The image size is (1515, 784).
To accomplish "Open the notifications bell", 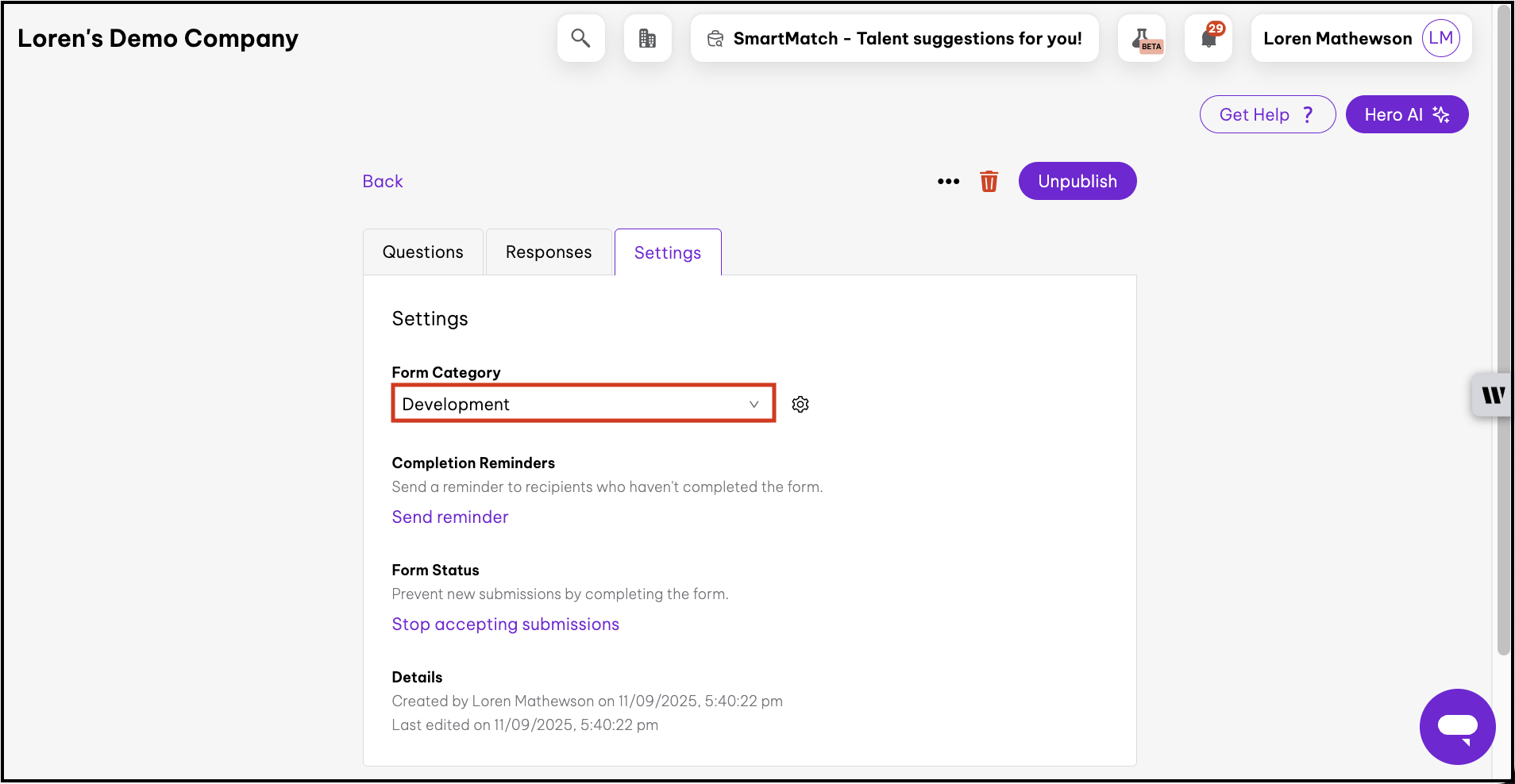I will click(1209, 38).
